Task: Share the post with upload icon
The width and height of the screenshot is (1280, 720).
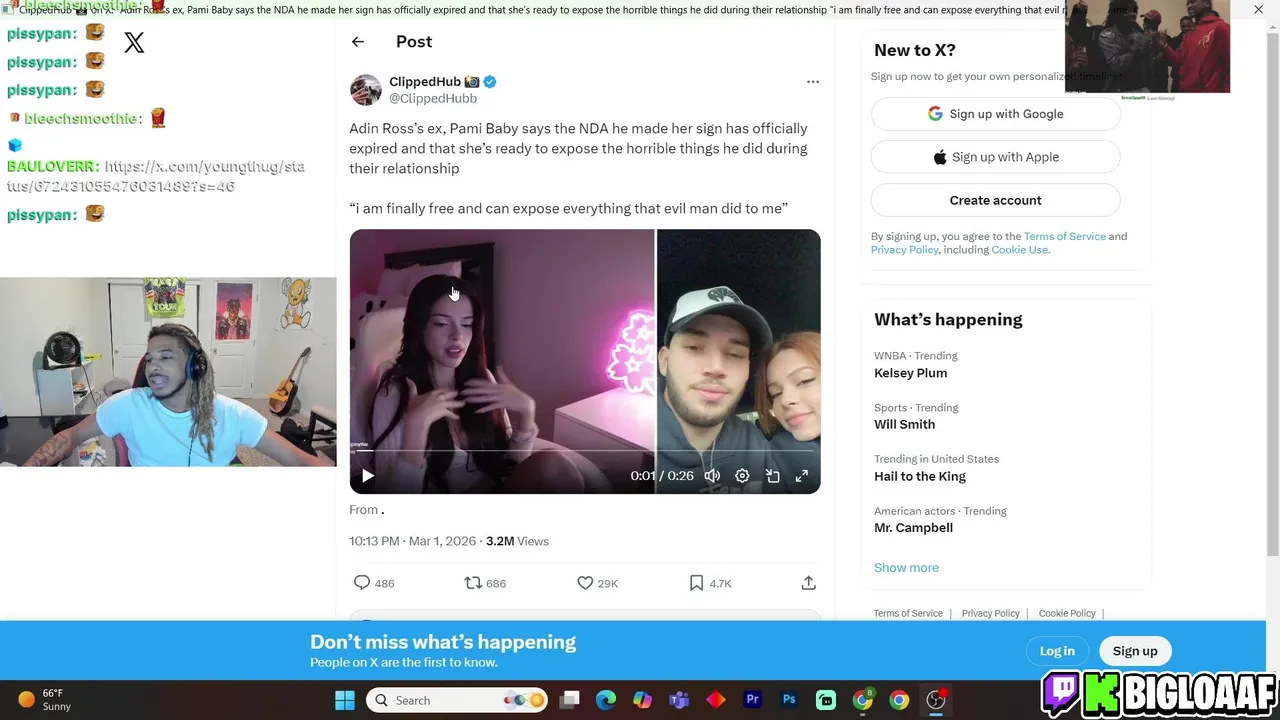Action: coord(809,583)
